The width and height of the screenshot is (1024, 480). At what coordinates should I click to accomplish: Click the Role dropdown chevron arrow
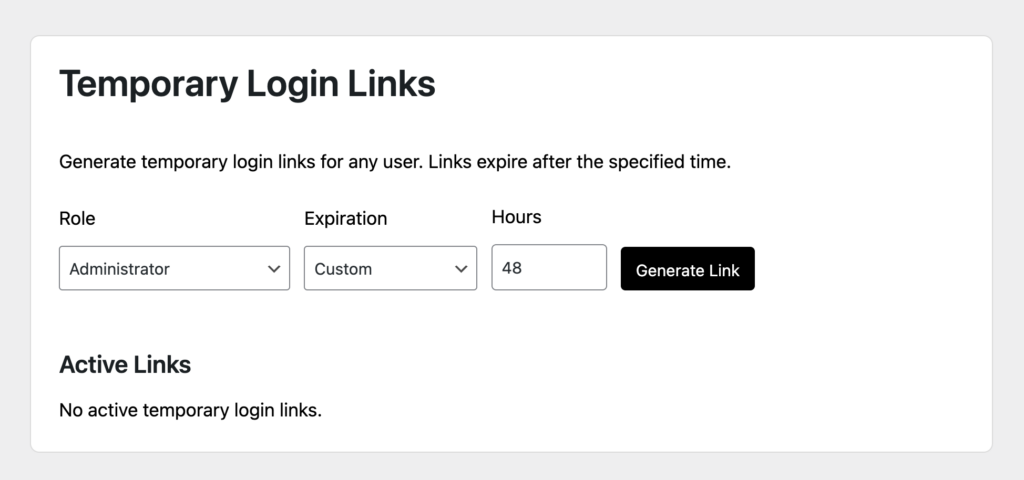(274, 269)
